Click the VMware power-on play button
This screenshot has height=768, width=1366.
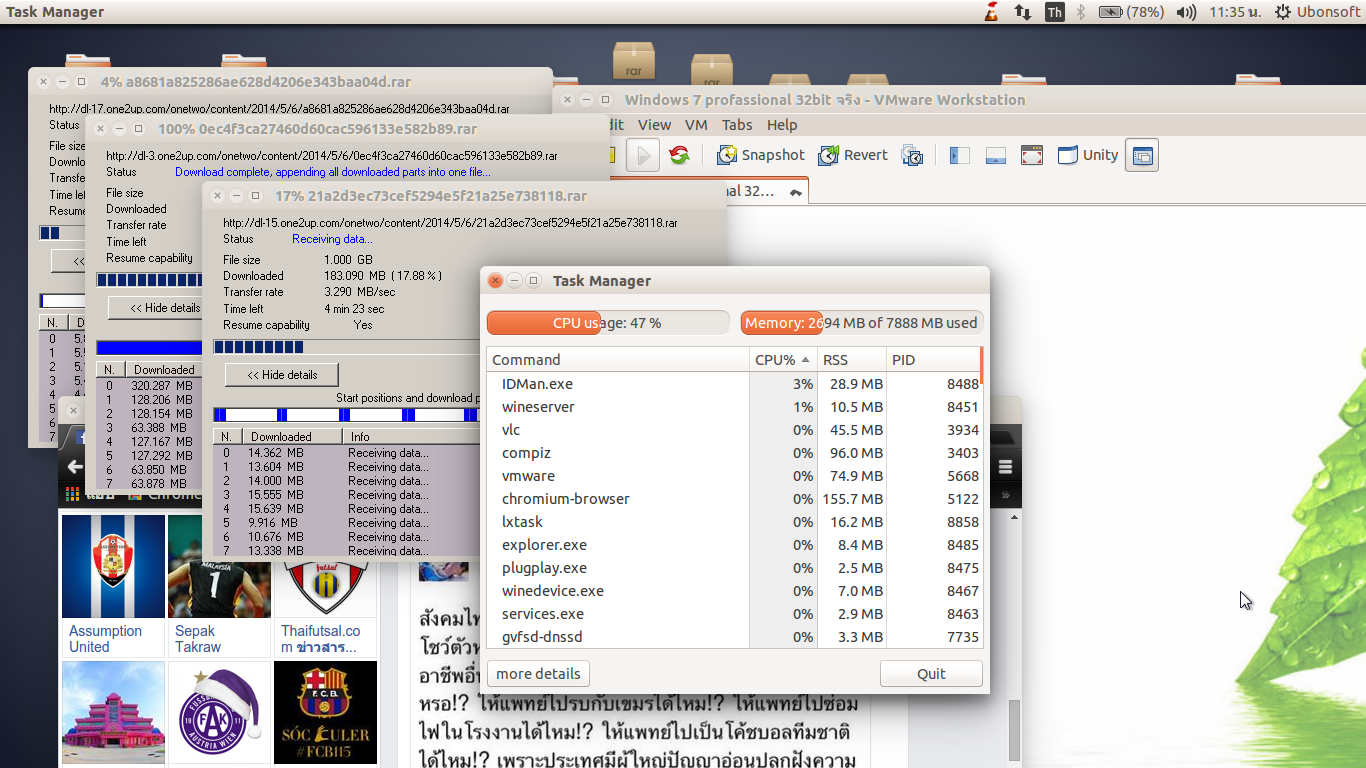tap(643, 155)
